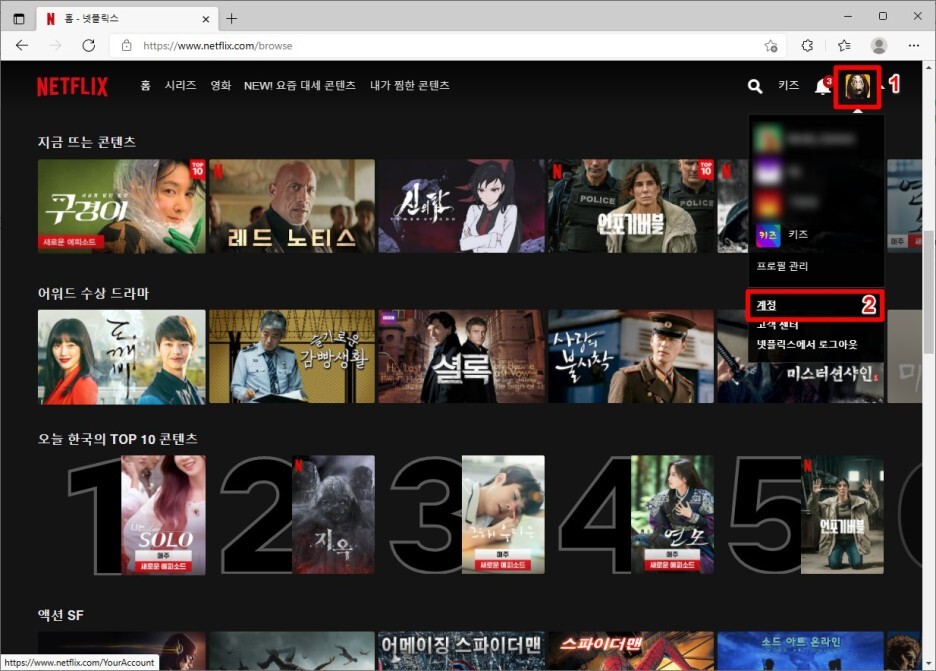The image size is (936, 671).
Task: Click the profile avatar in header
Action: 857,87
